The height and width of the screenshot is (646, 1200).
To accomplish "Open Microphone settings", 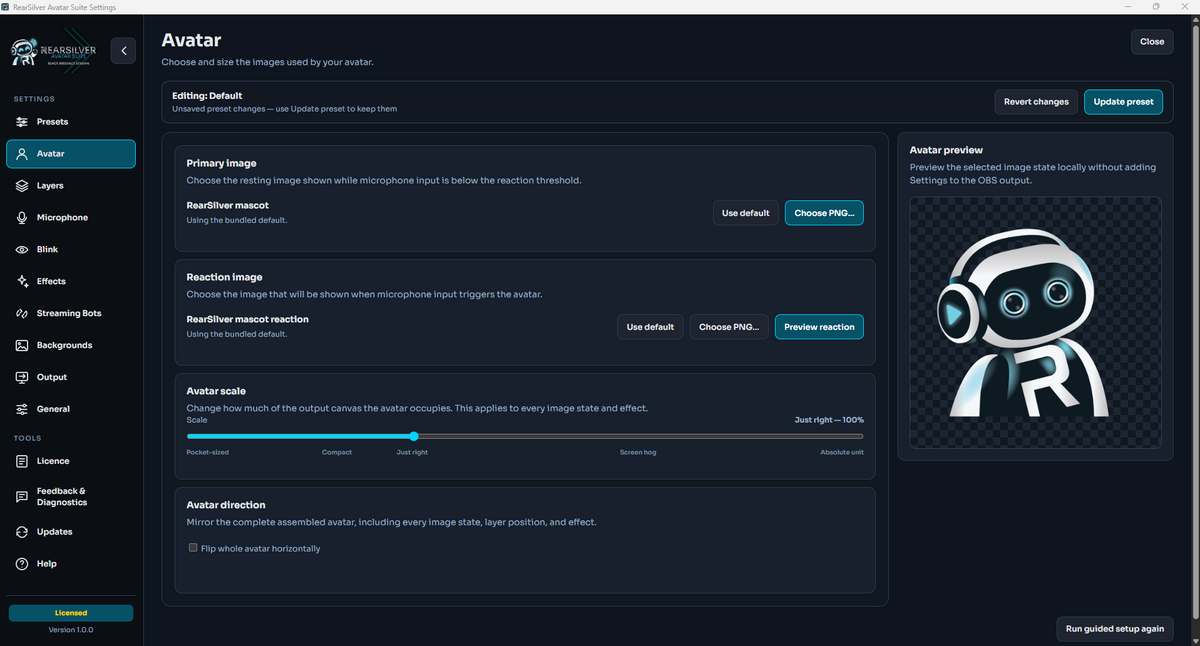I will click(71, 218).
